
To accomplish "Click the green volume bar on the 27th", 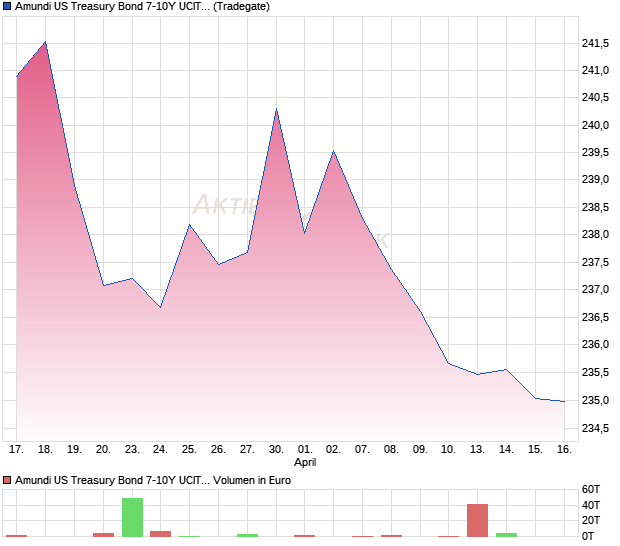I will pyautogui.click(x=247, y=535).
